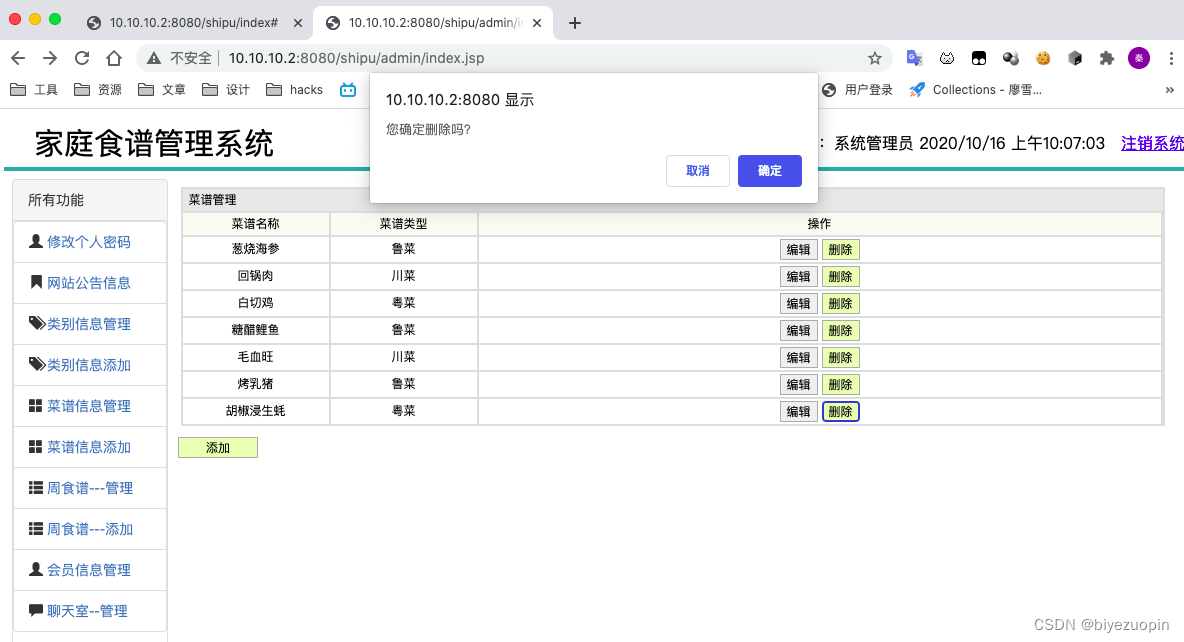The width and height of the screenshot is (1184, 642).
Task: Open the hacks bookmarks folder
Action: (294, 90)
